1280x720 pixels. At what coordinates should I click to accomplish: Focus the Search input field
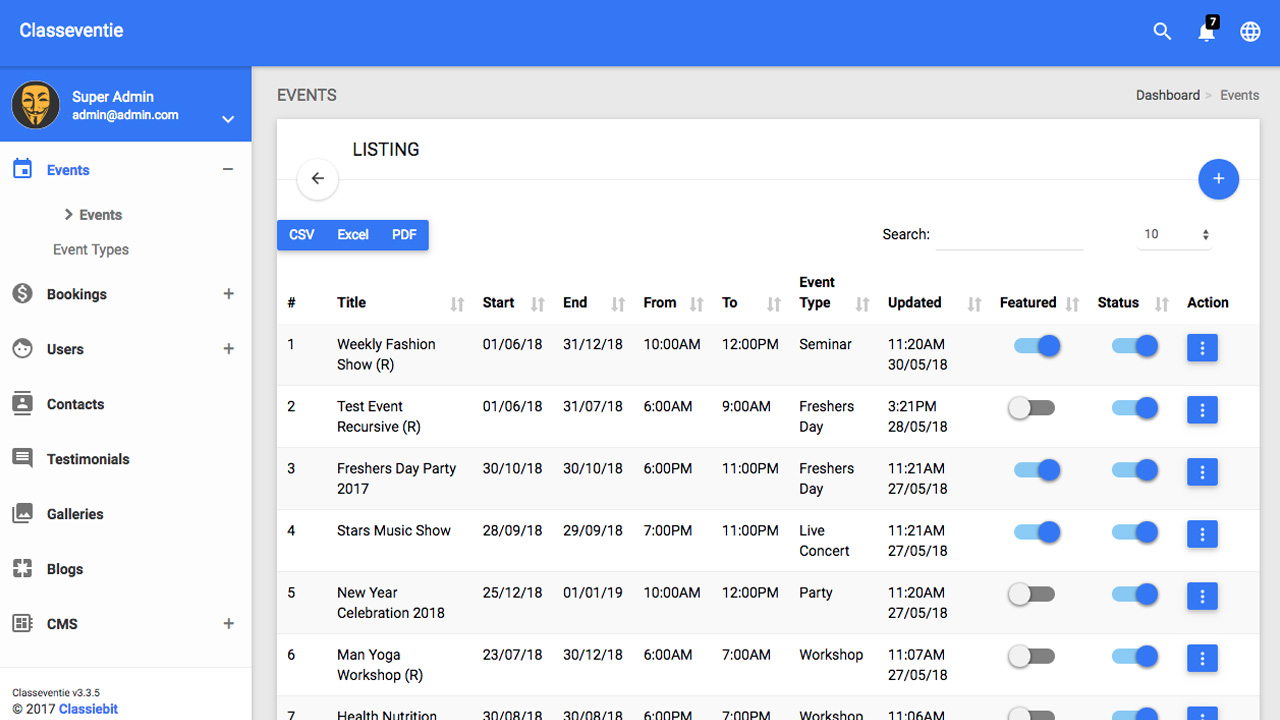click(1010, 235)
